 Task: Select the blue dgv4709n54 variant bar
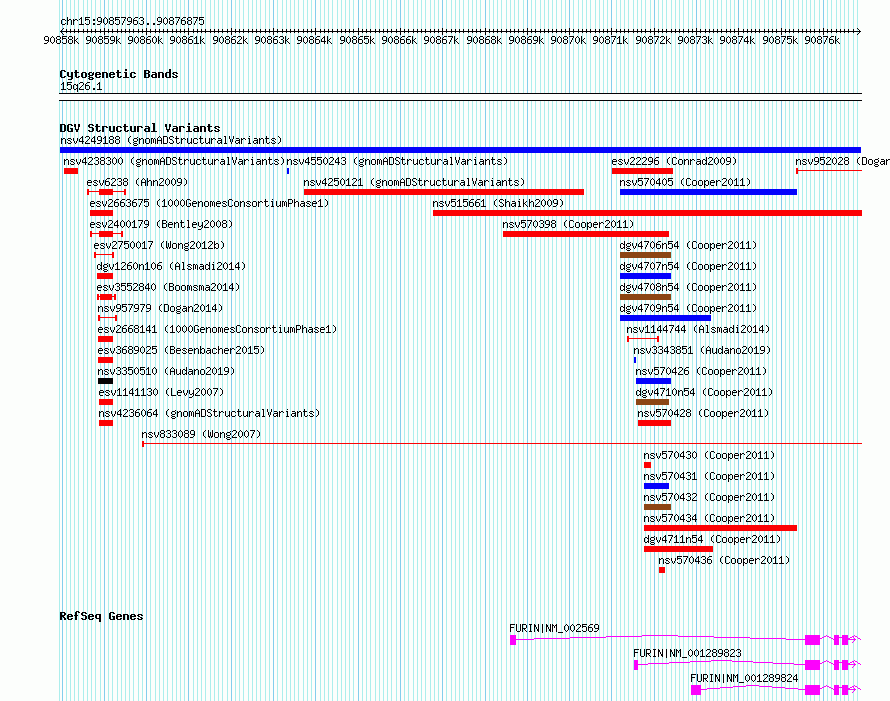tap(665, 318)
